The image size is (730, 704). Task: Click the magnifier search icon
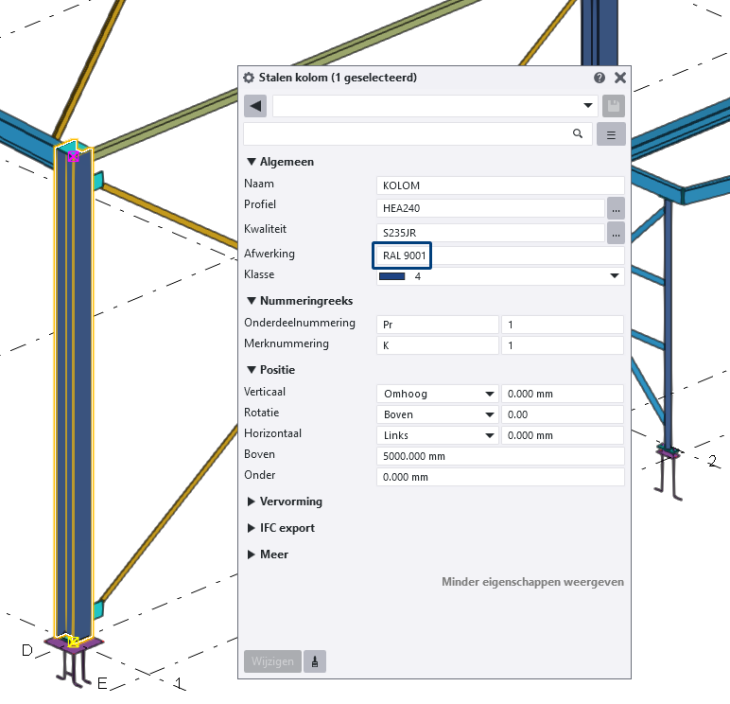click(577, 134)
